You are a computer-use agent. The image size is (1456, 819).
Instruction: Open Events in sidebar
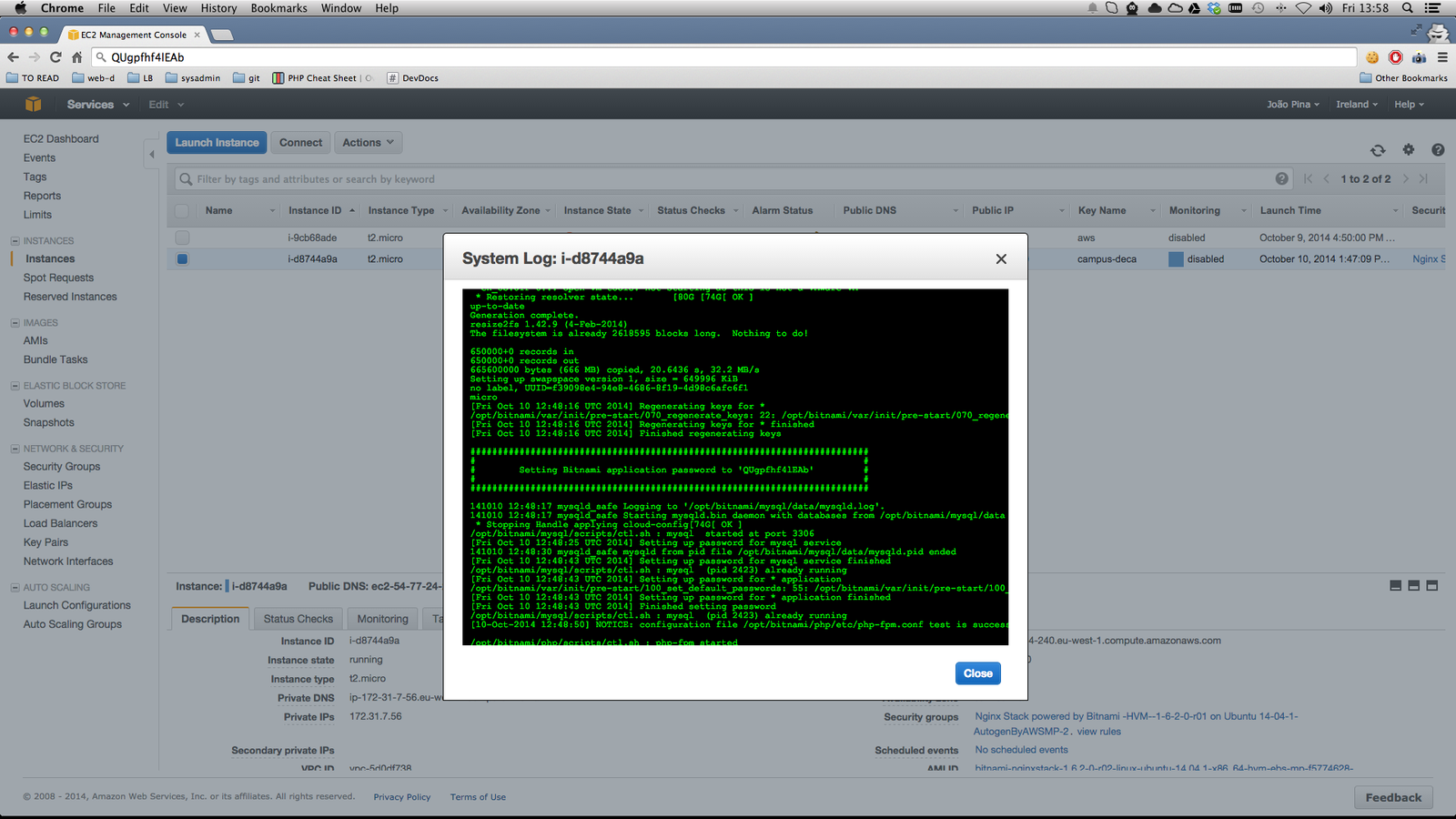point(39,158)
